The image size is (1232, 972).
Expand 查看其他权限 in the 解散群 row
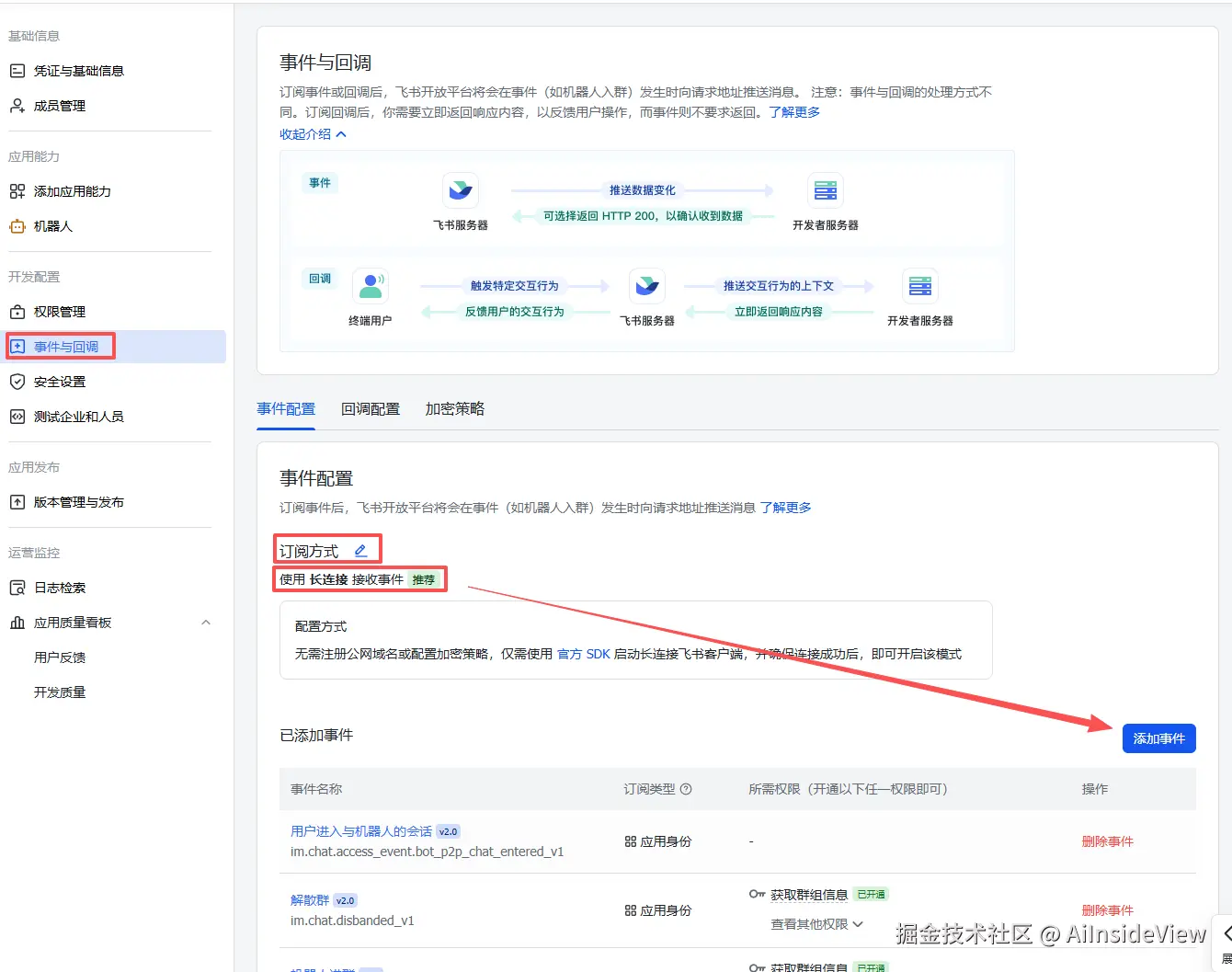817,924
